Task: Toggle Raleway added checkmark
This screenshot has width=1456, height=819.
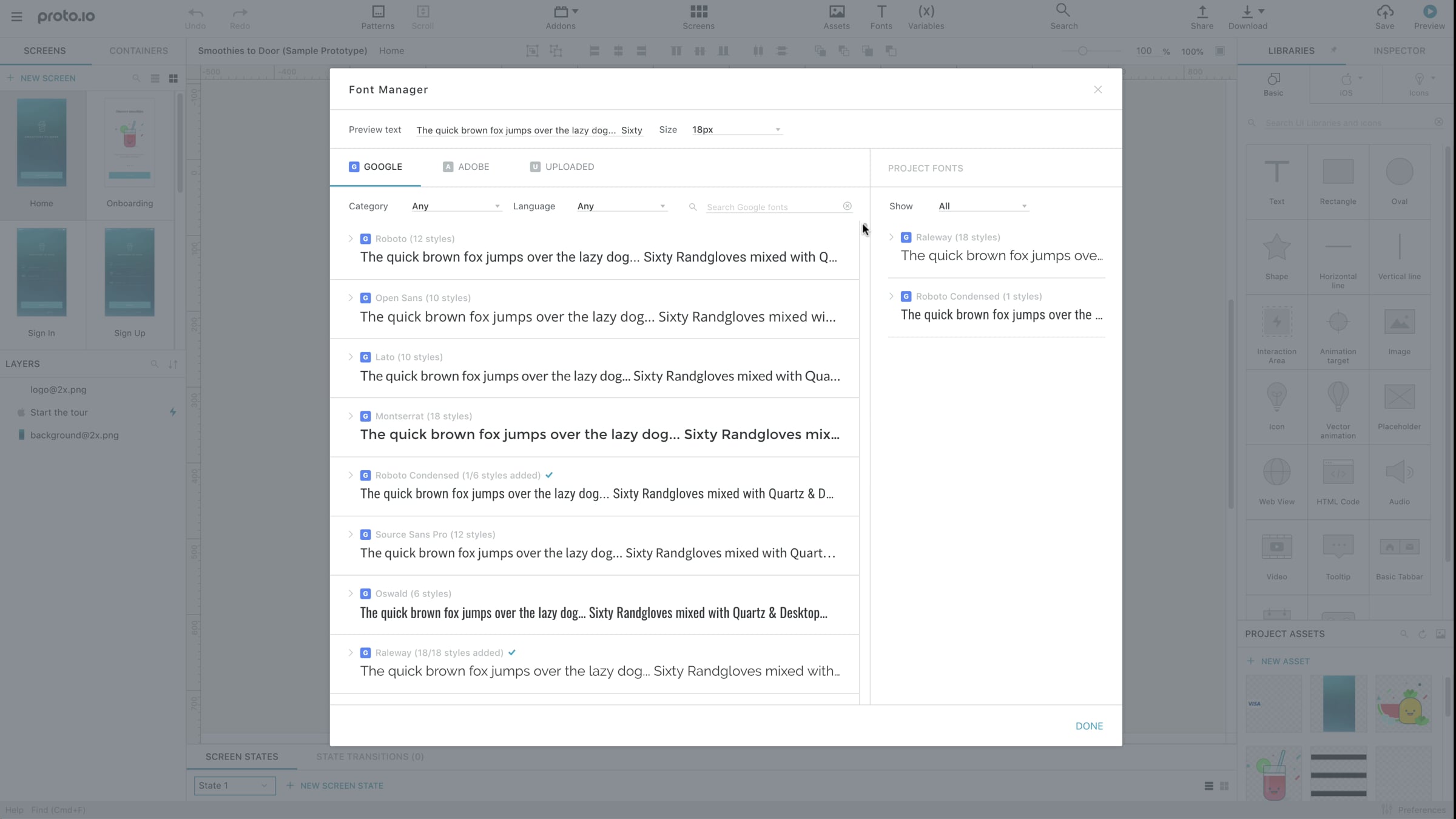Action: 512,653
